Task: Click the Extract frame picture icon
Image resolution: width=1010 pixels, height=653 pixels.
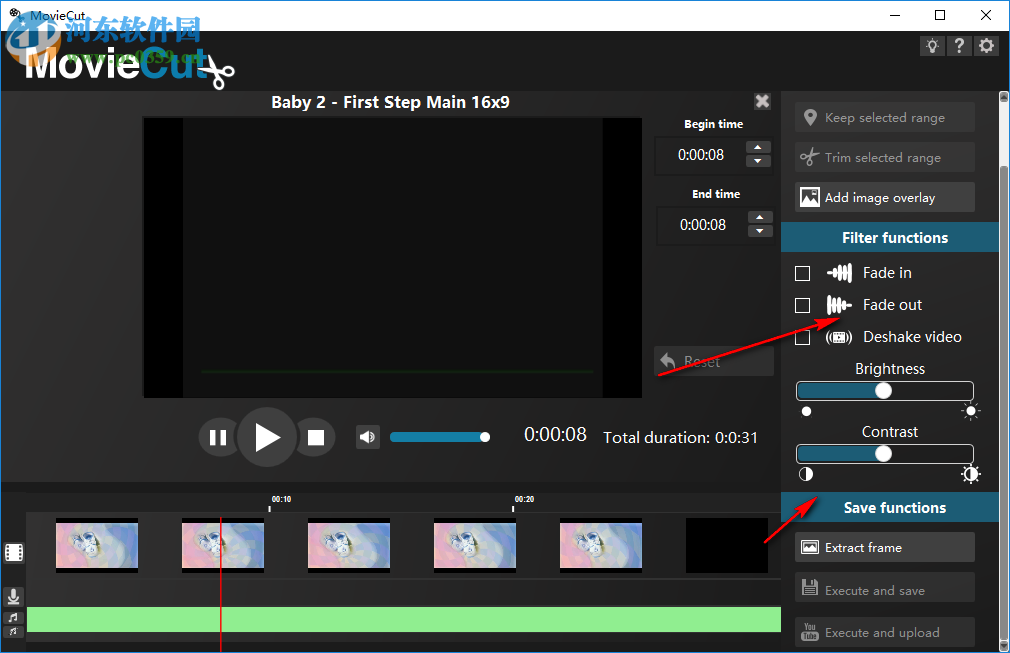Action: [810, 547]
